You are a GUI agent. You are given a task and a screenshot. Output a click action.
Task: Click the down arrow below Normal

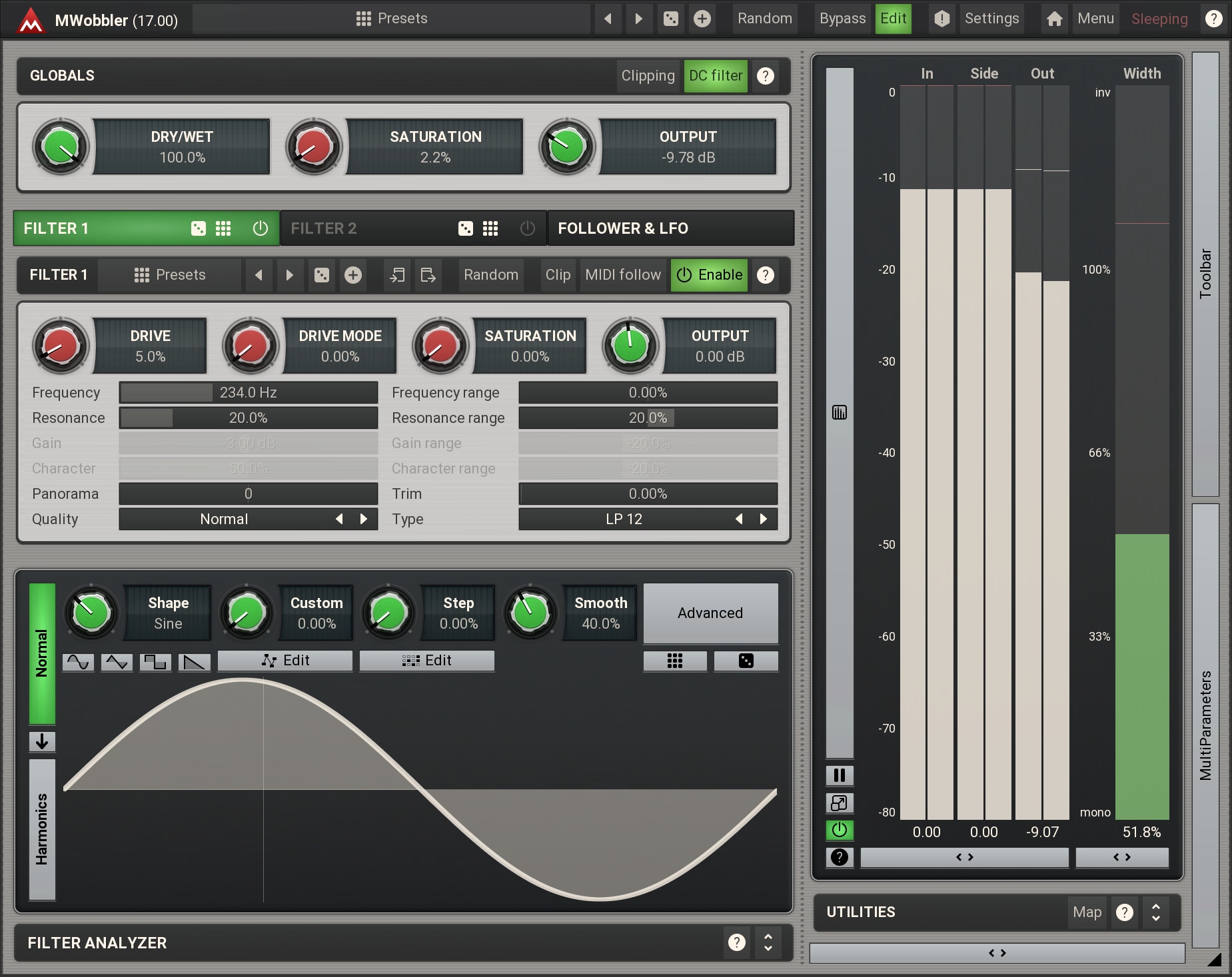(42, 741)
